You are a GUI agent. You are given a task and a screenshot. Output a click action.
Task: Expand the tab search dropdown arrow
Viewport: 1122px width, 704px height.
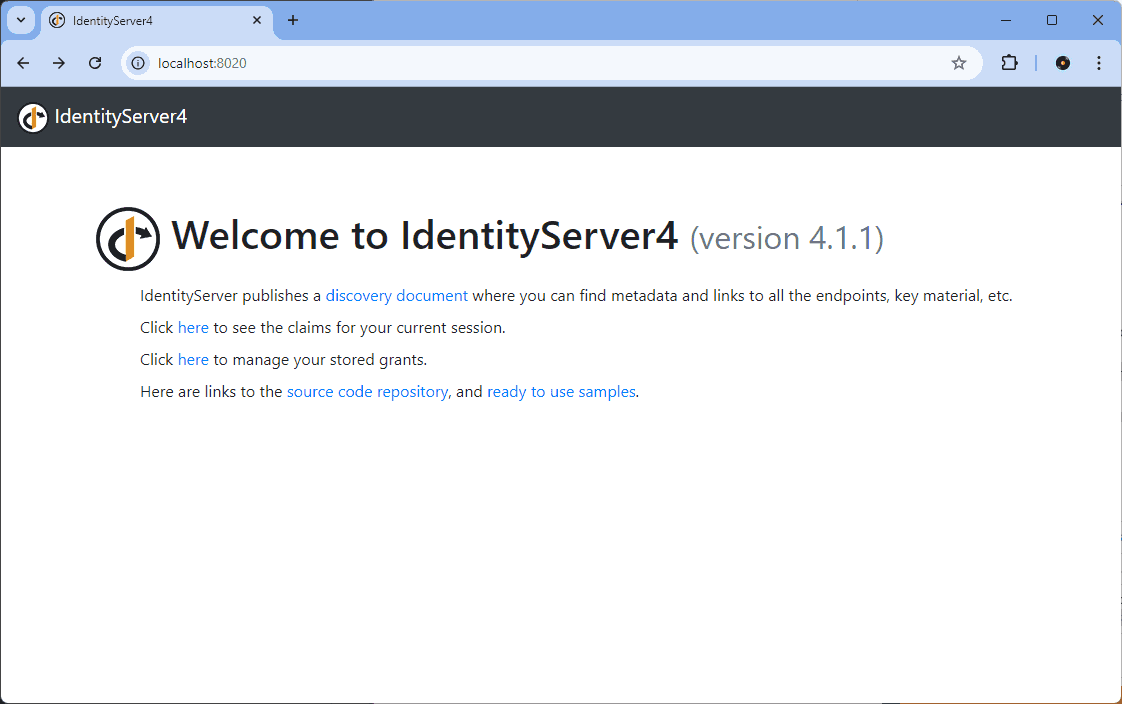(x=20, y=20)
